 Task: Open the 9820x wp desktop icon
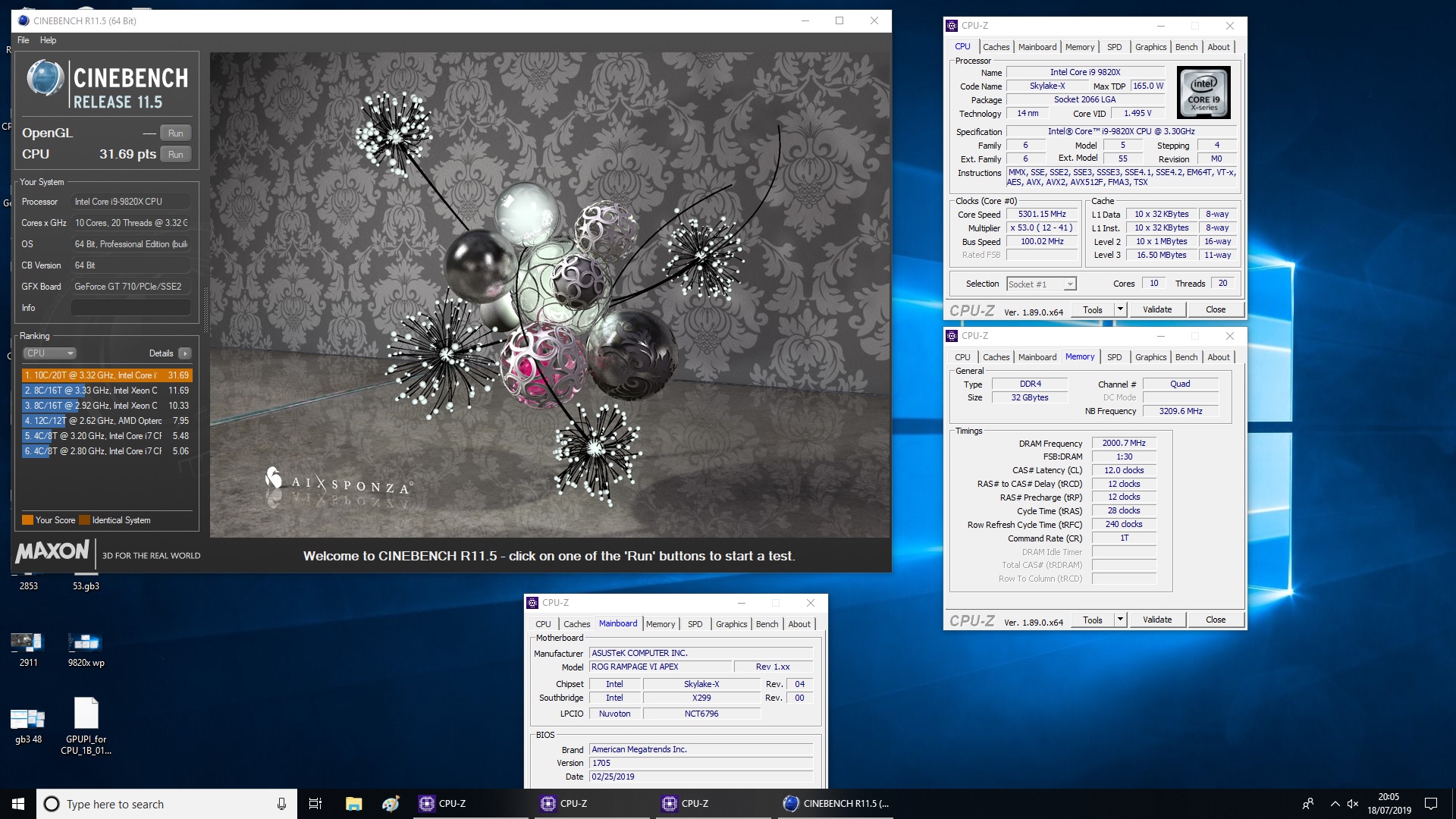tap(86, 648)
